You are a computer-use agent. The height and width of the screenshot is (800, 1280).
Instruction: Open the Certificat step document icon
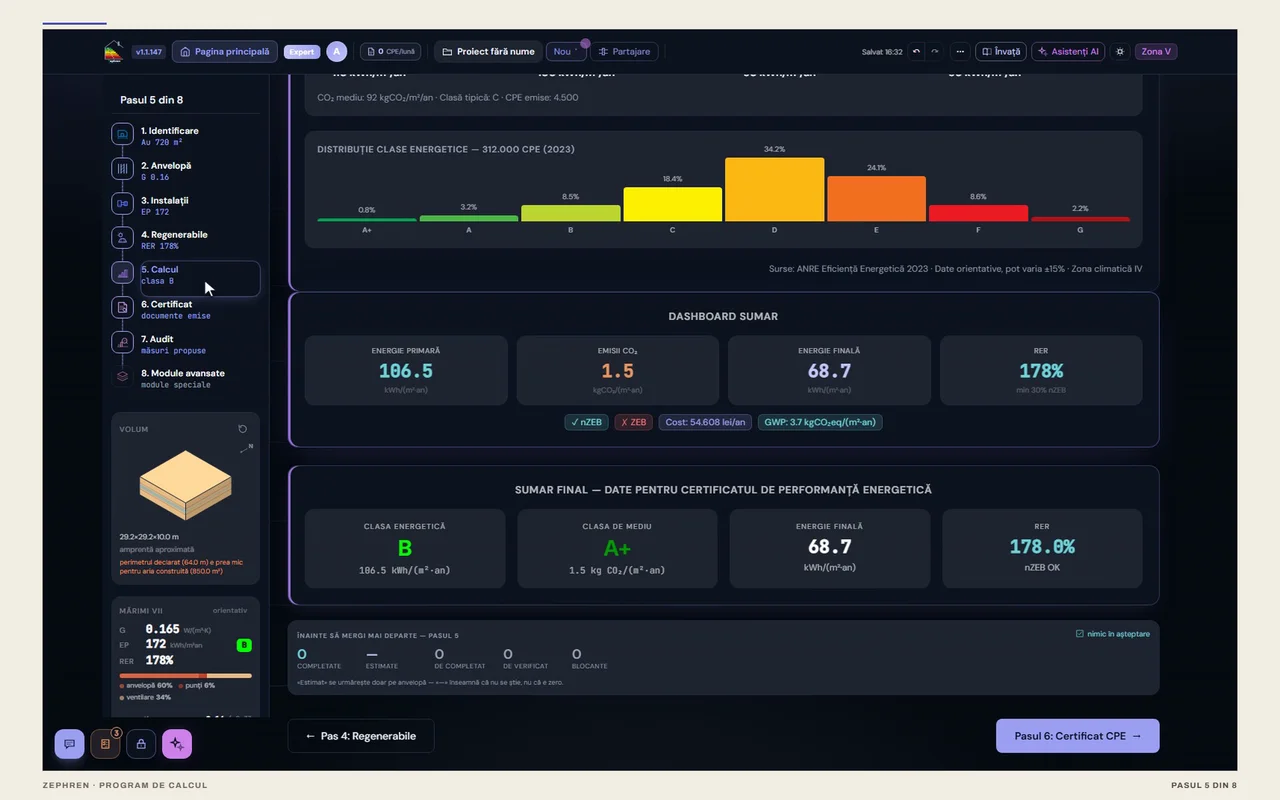pos(122,308)
